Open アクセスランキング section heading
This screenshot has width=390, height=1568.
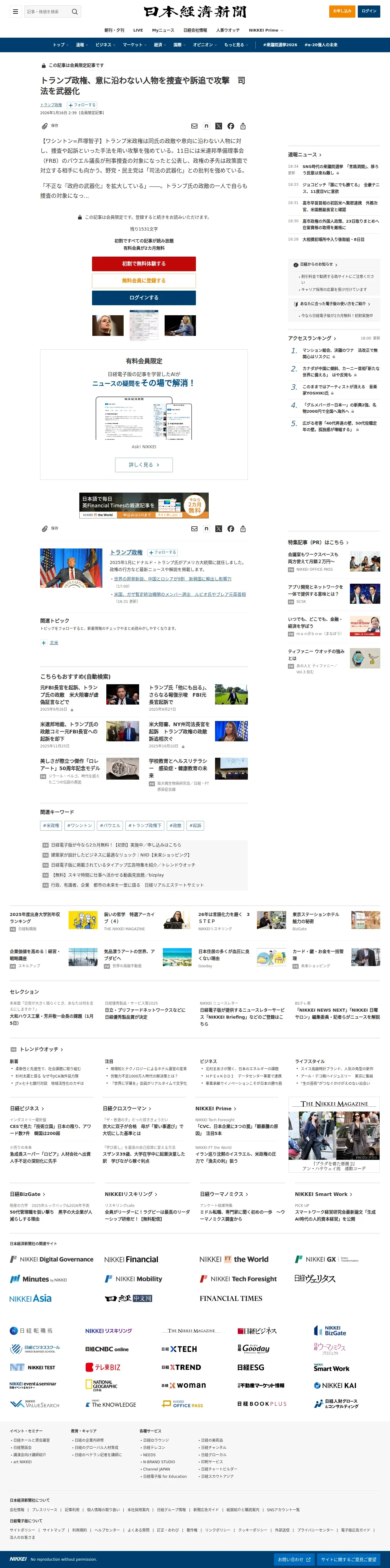click(x=312, y=338)
